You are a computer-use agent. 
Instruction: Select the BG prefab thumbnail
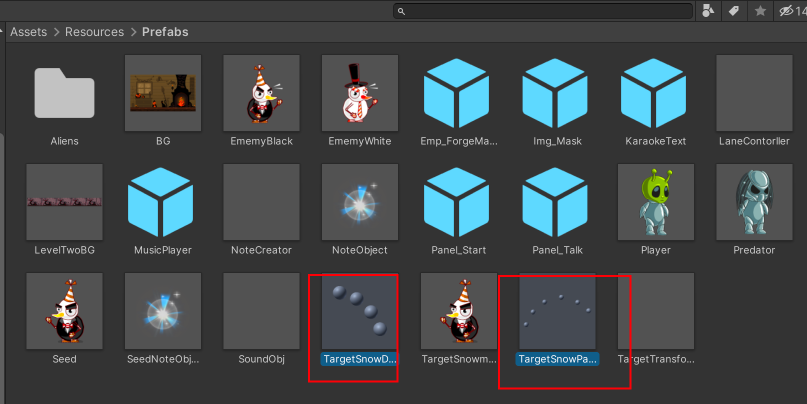(163, 93)
